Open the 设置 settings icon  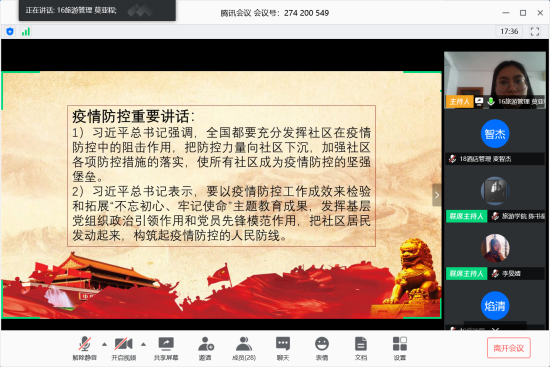click(400, 348)
